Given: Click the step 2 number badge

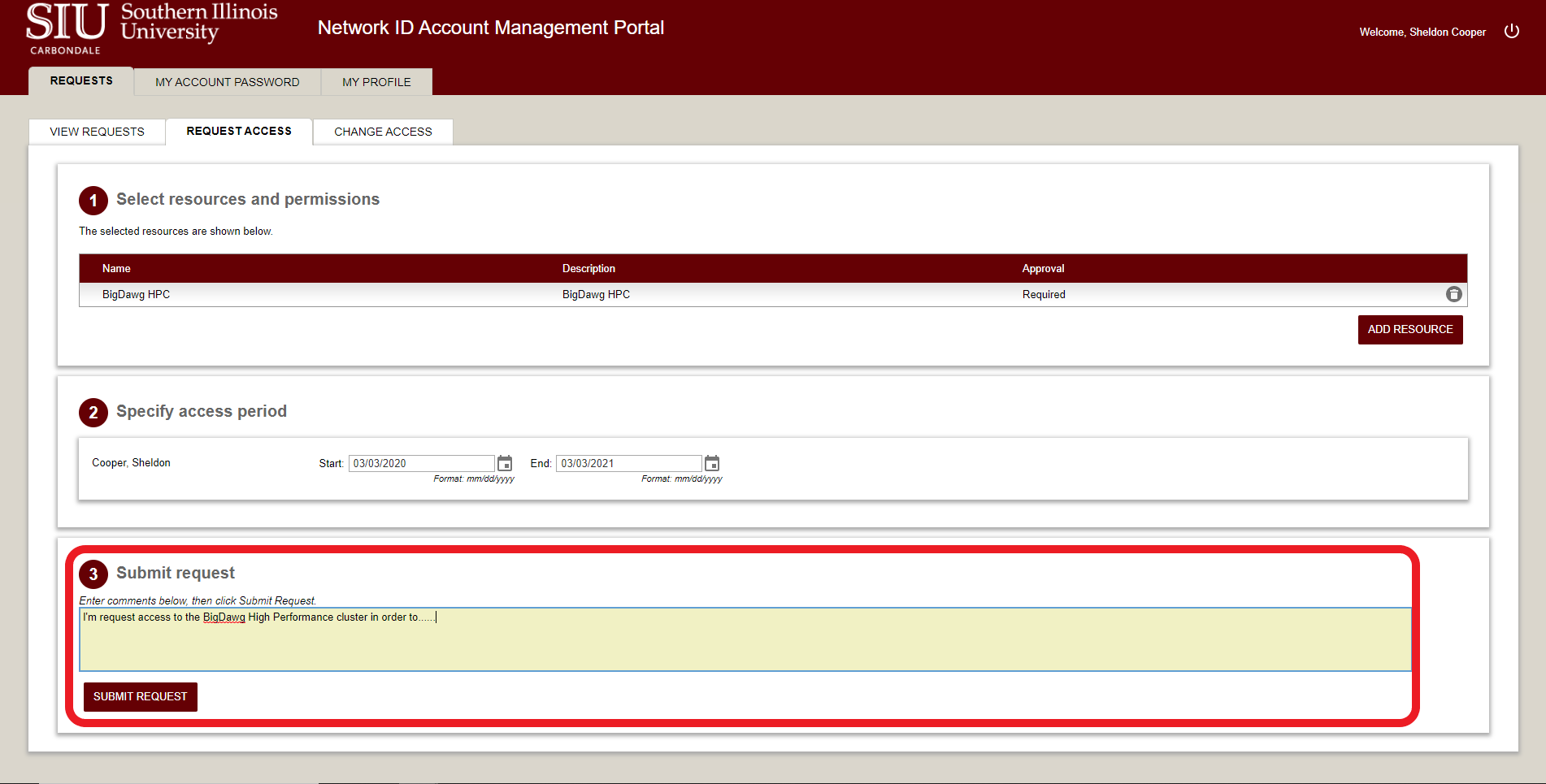Looking at the screenshot, I should point(93,413).
